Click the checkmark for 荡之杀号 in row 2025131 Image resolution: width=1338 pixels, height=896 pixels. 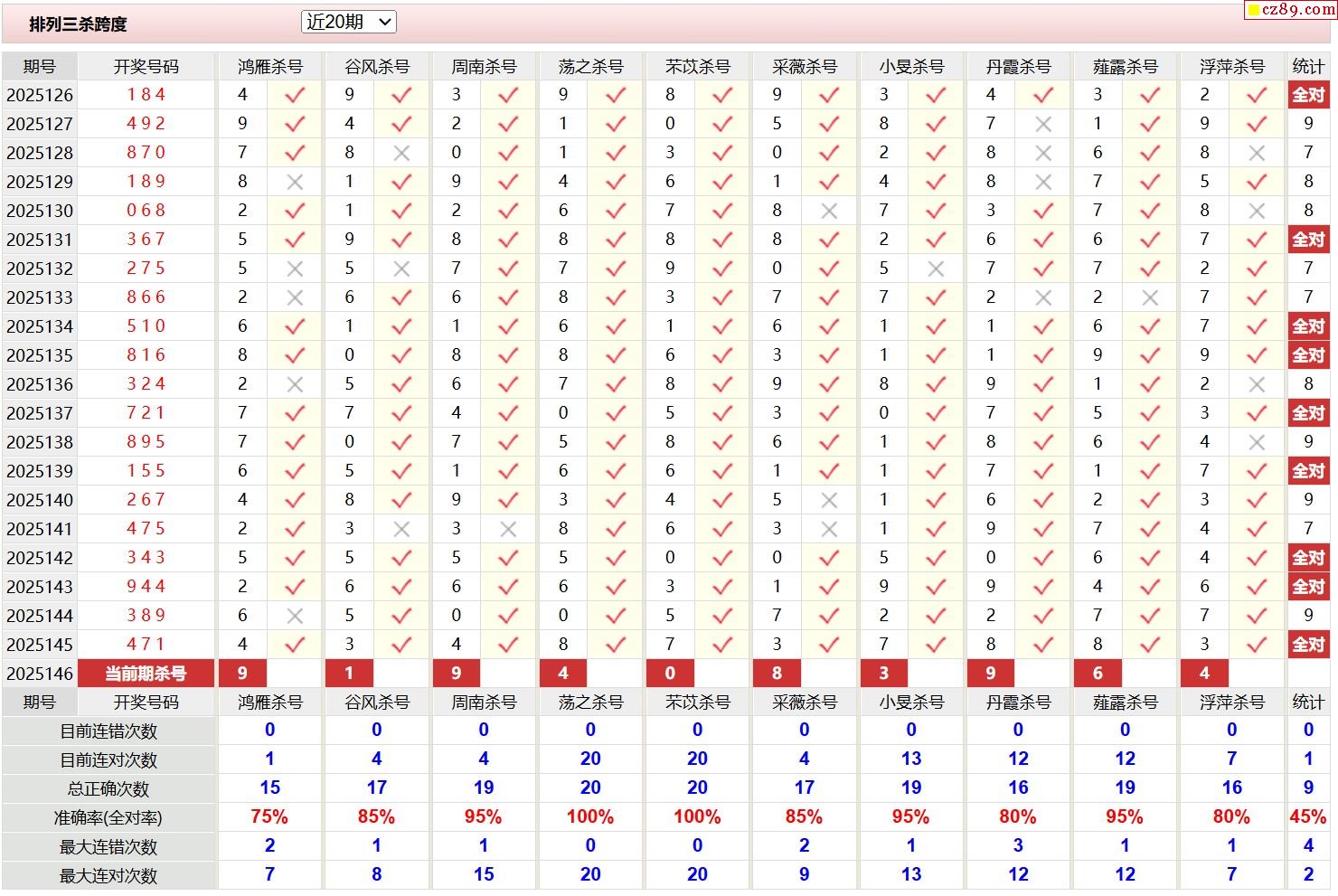pyautogui.click(x=616, y=240)
